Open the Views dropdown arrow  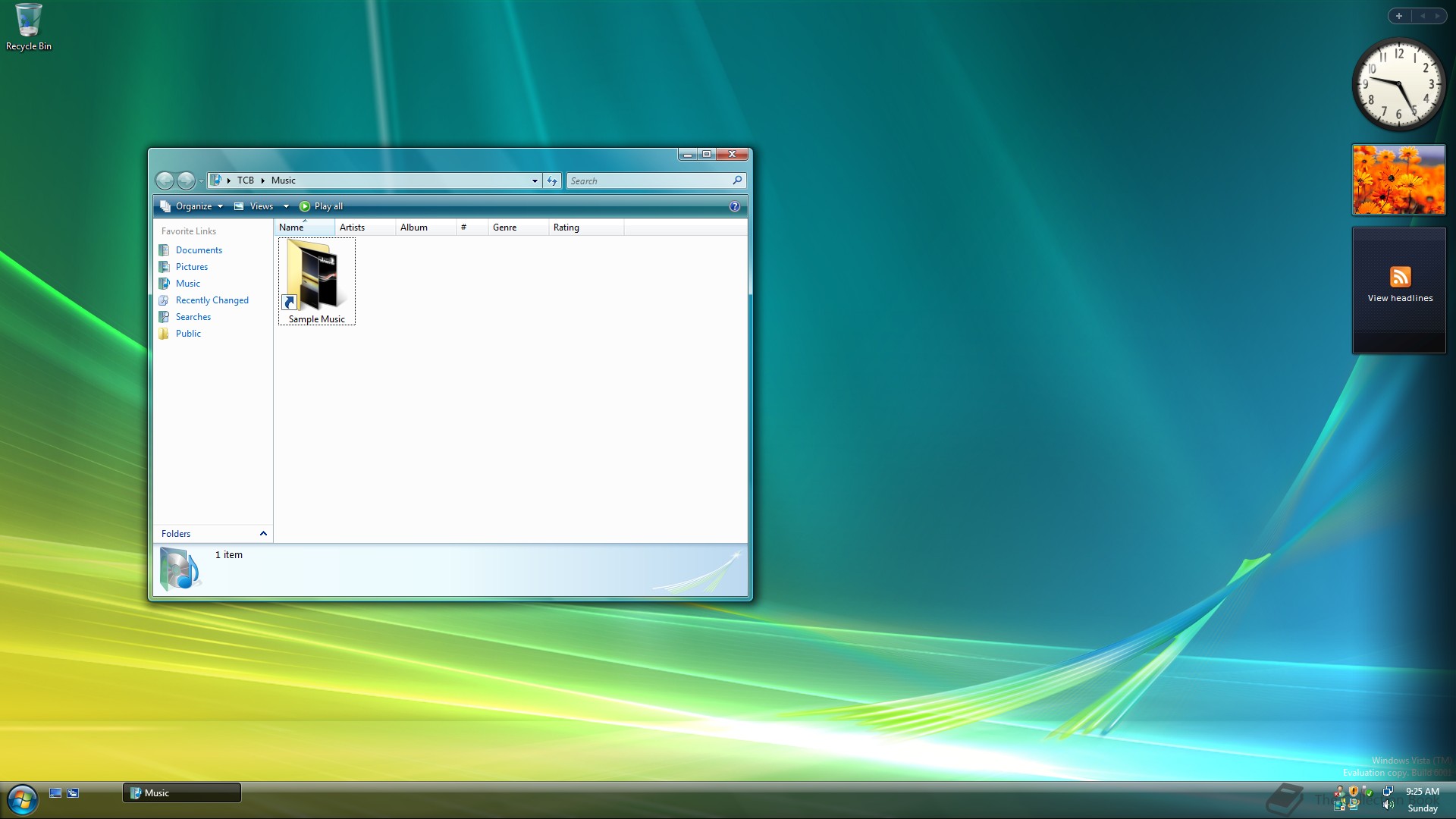(286, 206)
